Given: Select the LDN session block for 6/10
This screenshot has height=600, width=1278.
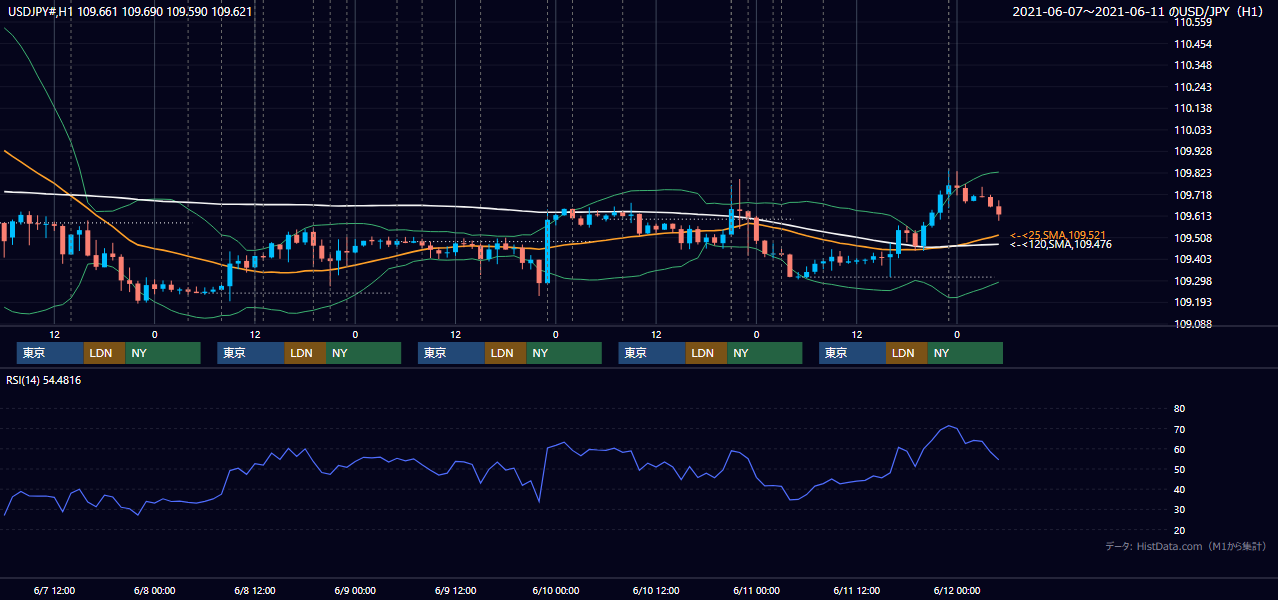Looking at the screenshot, I should (x=706, y=353).
